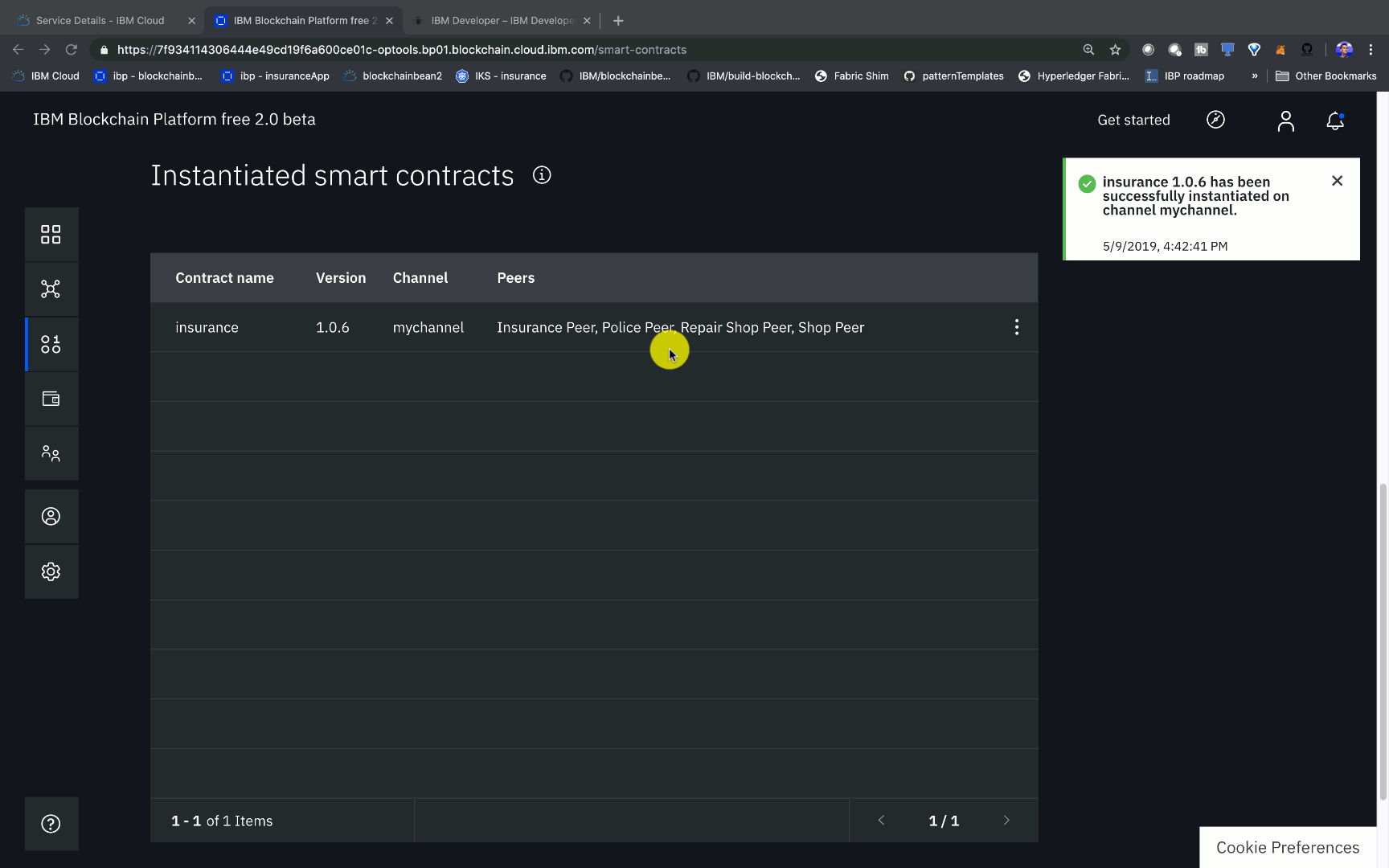Open the Nodes dashboard sidebar icon
The height and width of the screenshot is (868, 1389).
click(51, 234)
